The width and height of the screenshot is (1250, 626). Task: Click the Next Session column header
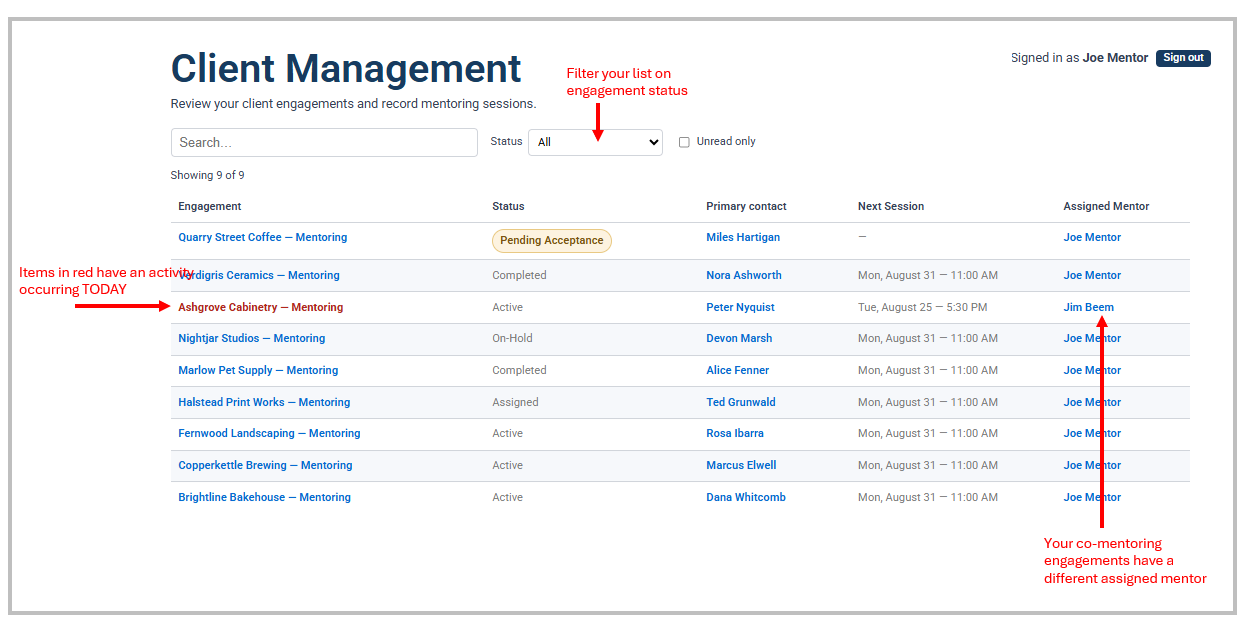coord(891,207)
